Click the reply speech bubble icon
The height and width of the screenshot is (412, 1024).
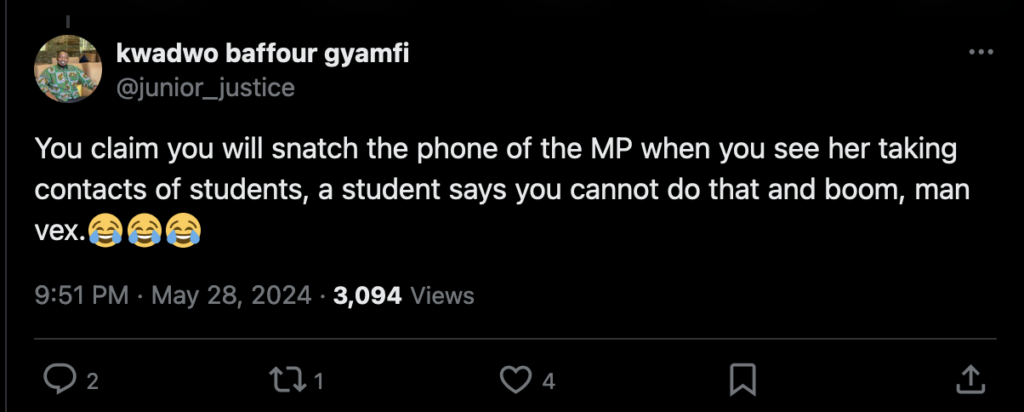pyautogui.click(x=60, y=379)
